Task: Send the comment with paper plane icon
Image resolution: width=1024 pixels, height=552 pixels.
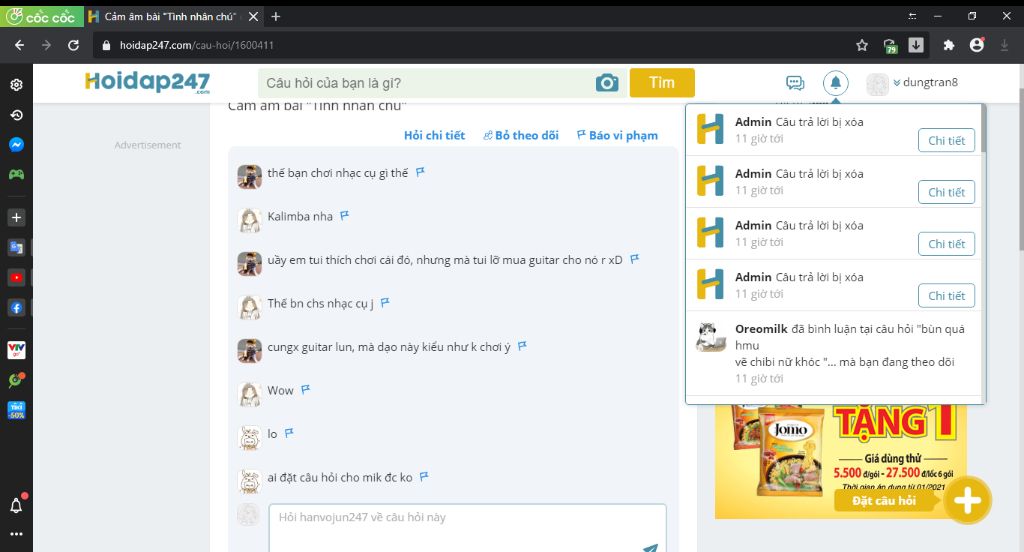Action: coord(650,547)
